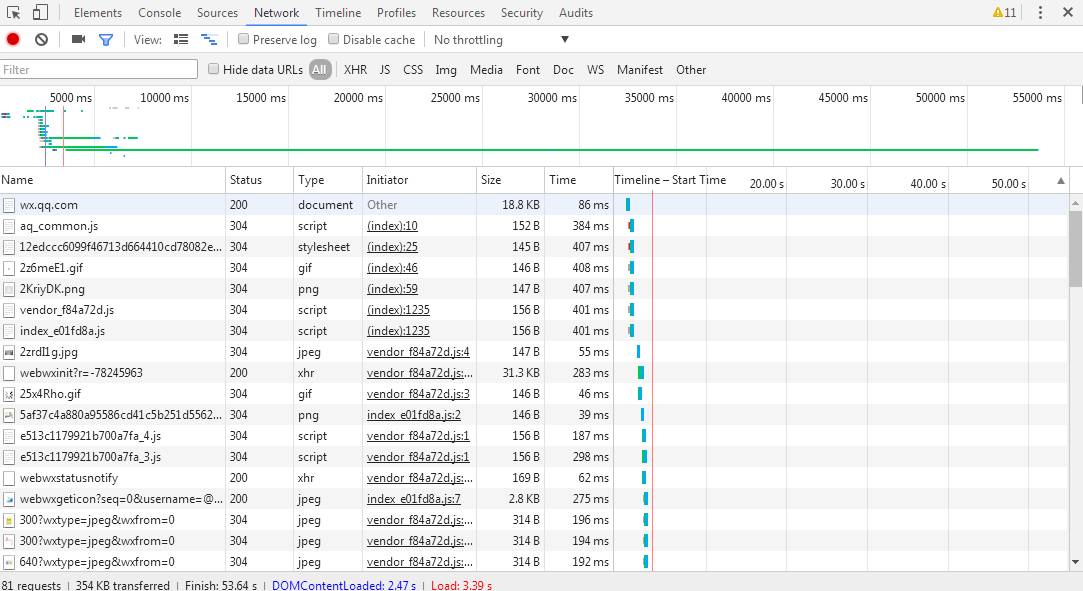The width and height of the screenshot is (1083, 591).
Task: Tick the Hide data URLs checkbox
Action: click(213, 70)
